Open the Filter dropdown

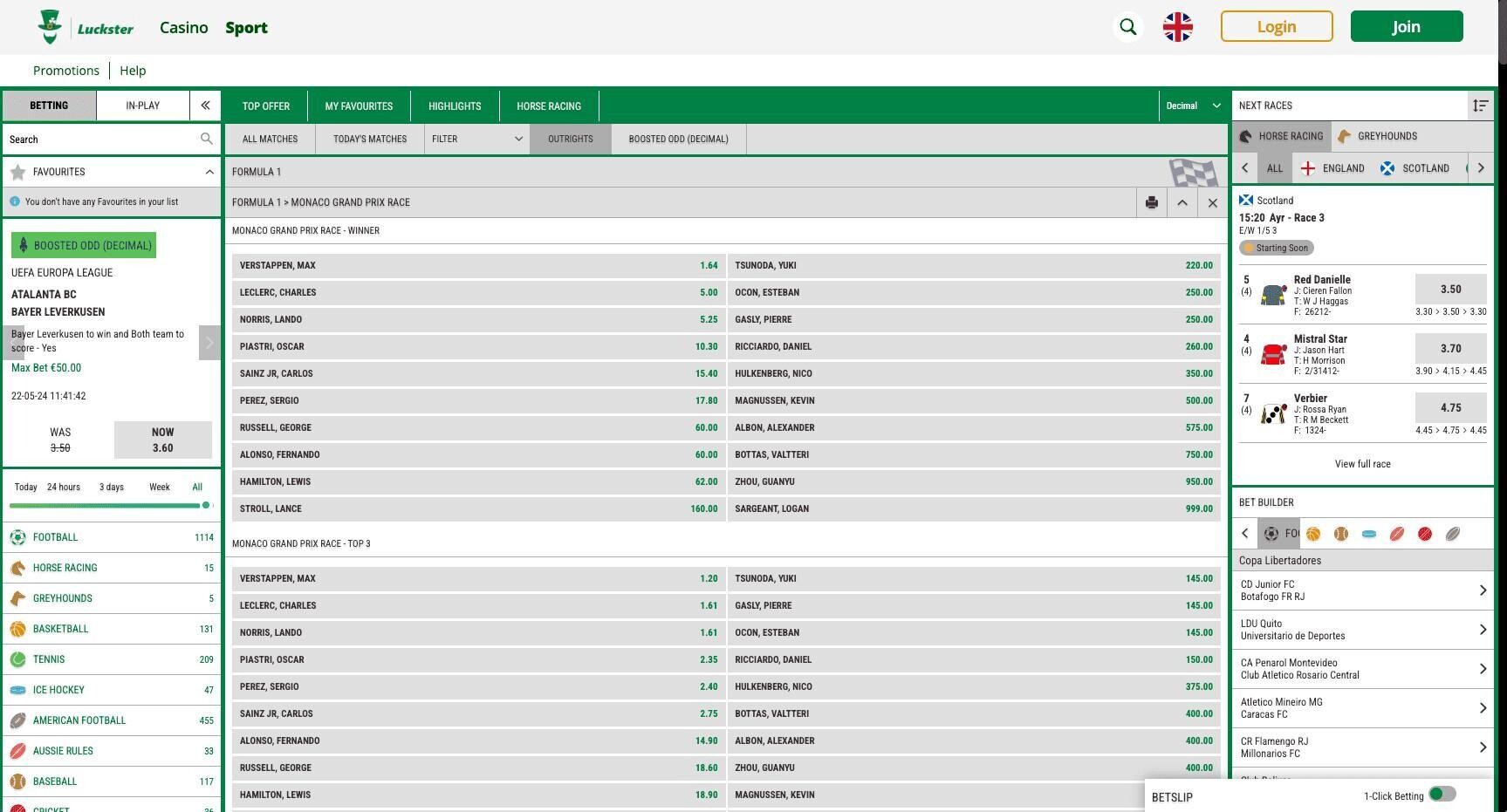(476, 139)
